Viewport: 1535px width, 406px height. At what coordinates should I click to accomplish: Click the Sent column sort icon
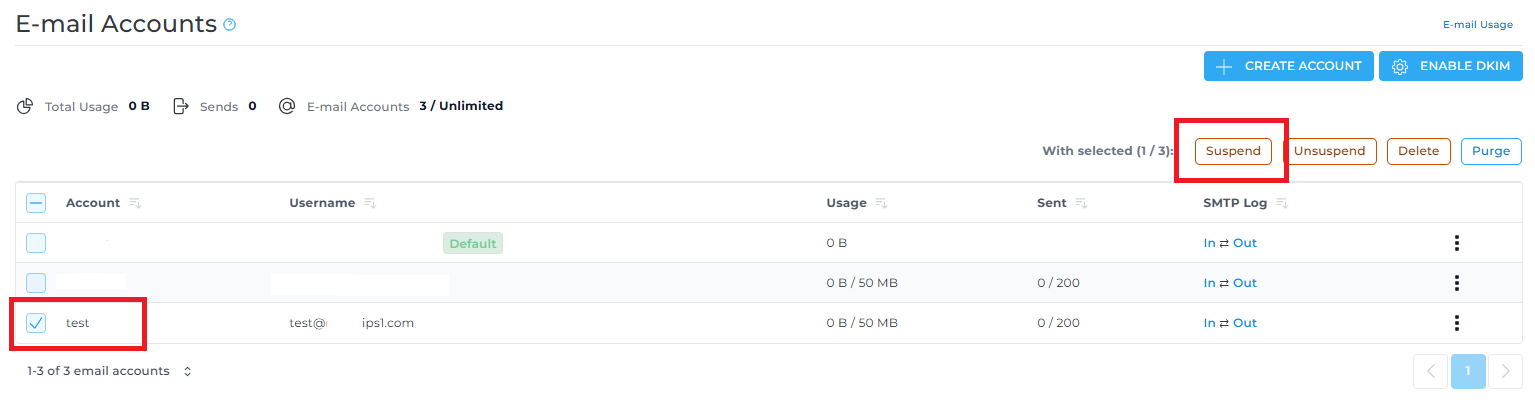pyautogui.click(x=1081, y=203)
